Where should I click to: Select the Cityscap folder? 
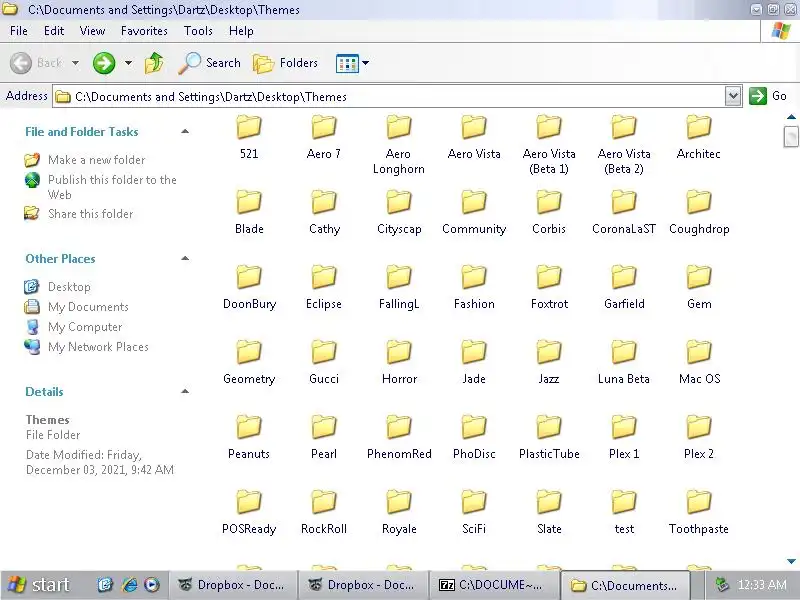(399, 213)
